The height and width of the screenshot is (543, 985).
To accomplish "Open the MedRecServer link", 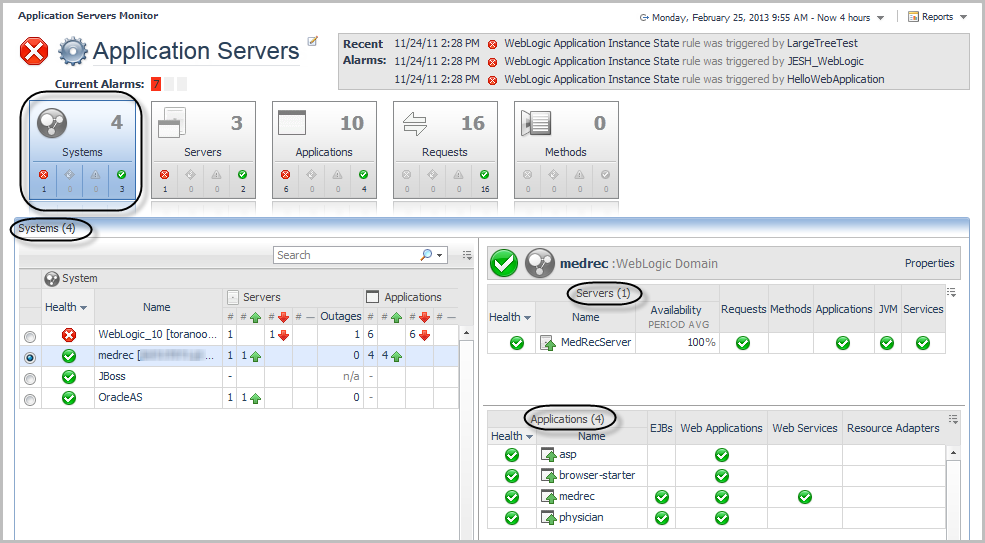I will click(x=596, y=342).
